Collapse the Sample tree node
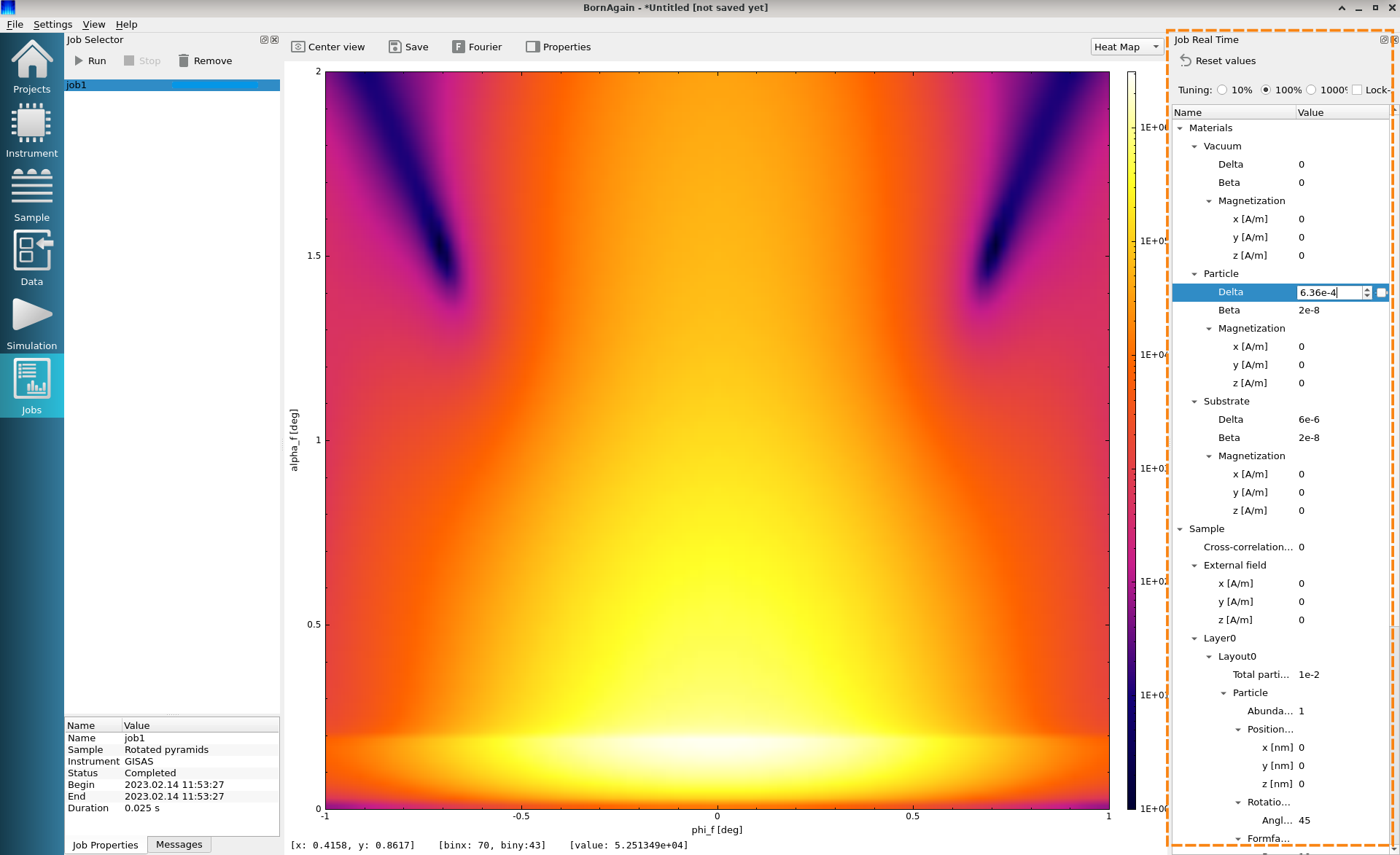Viewport: 1400px width, 855px height. click(x=1180, y=529)
